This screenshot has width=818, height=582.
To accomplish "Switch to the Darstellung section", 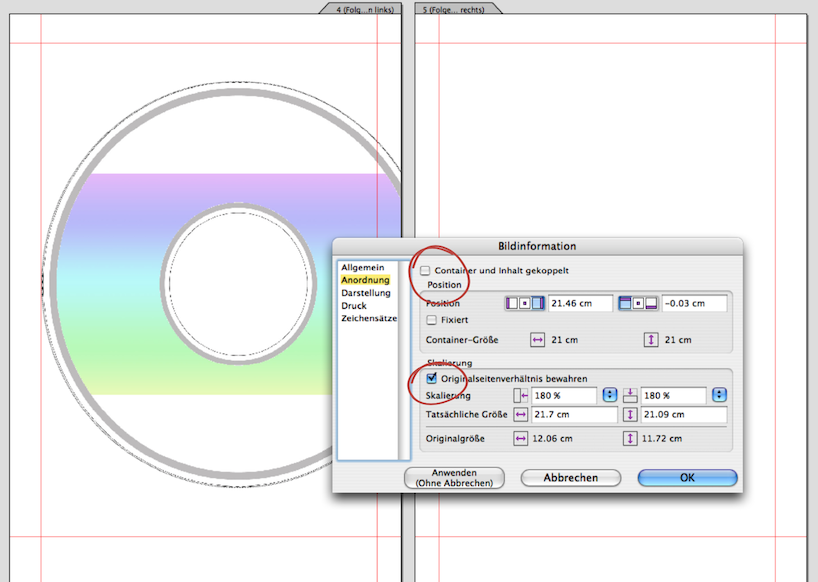I will 367,293.
